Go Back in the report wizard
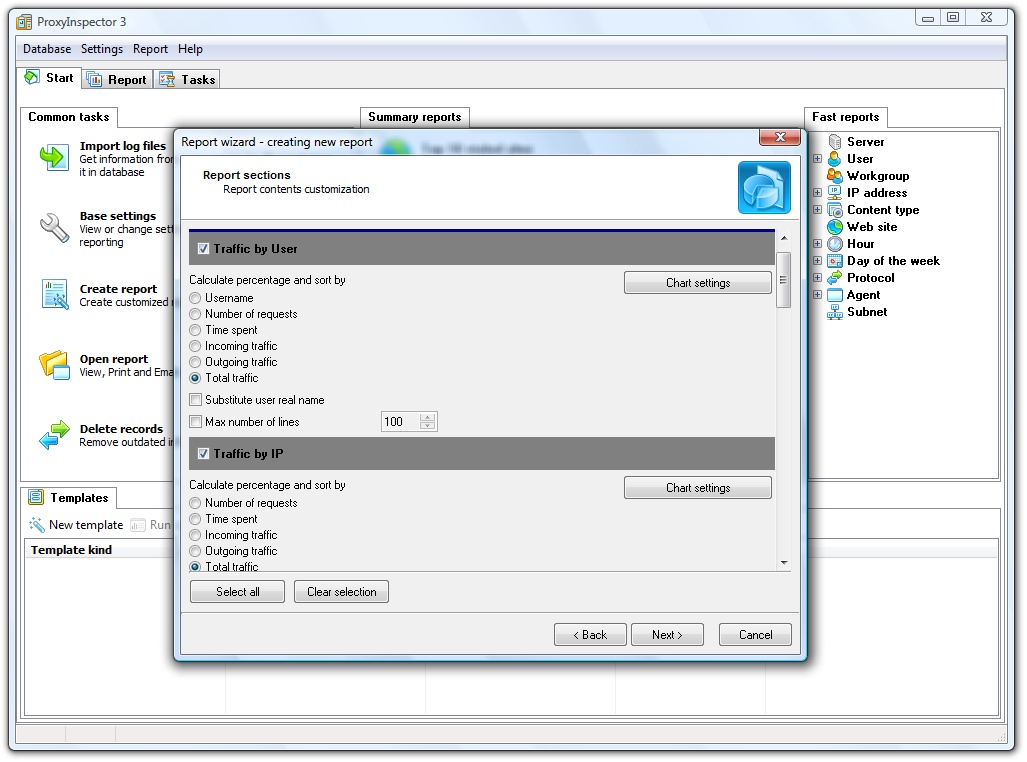The image size is (1027, 762). pyautogui.click(x=590, y=635)
